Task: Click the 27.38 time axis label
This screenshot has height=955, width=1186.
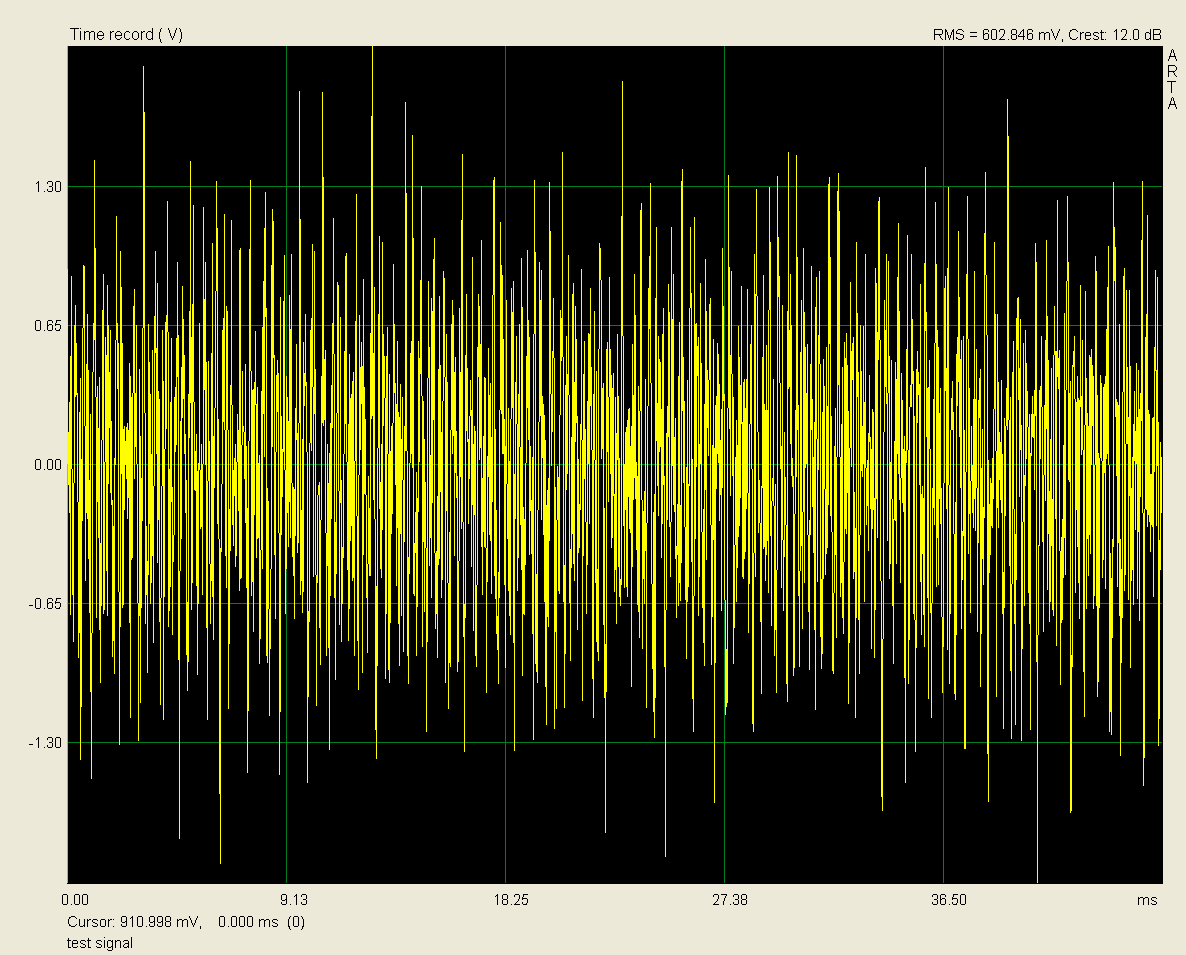Action: click(x=730, y=900)
